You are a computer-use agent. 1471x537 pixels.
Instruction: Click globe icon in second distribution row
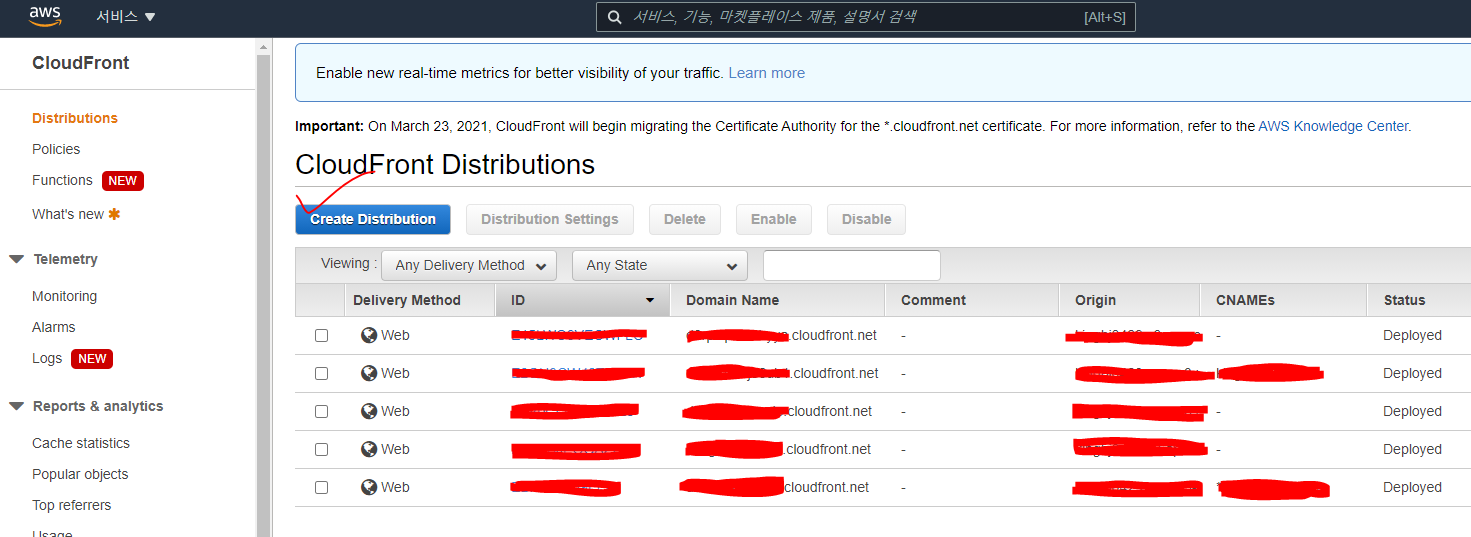click(369, 373)
